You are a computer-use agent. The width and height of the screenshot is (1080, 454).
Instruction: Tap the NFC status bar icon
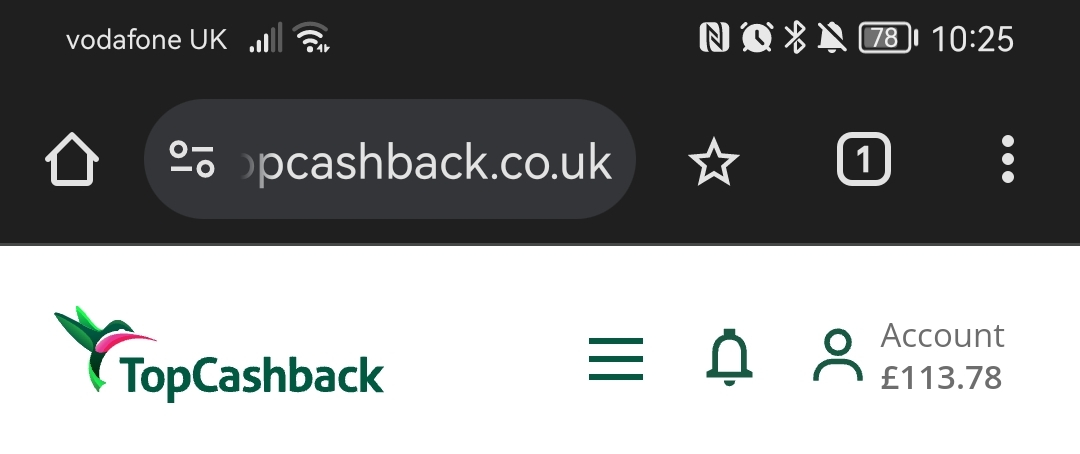click(714, 37)
